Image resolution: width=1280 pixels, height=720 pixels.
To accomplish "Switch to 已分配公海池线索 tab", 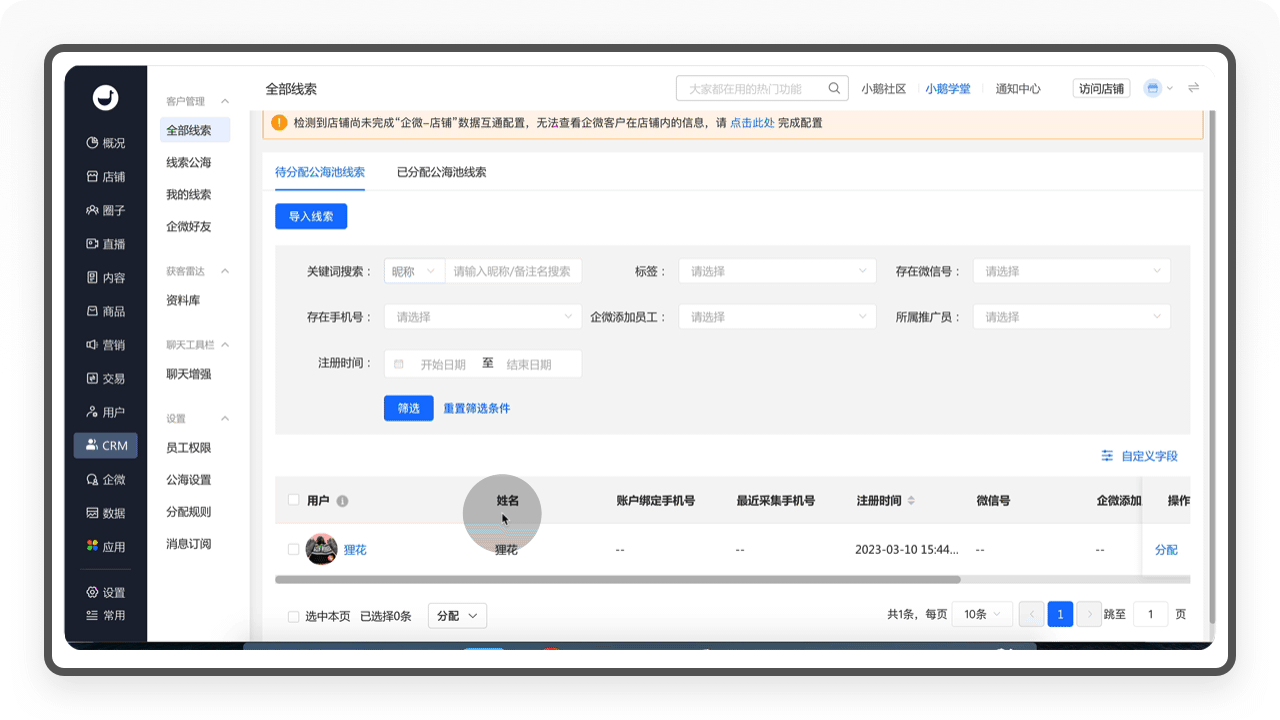I will tap(441, 172).
